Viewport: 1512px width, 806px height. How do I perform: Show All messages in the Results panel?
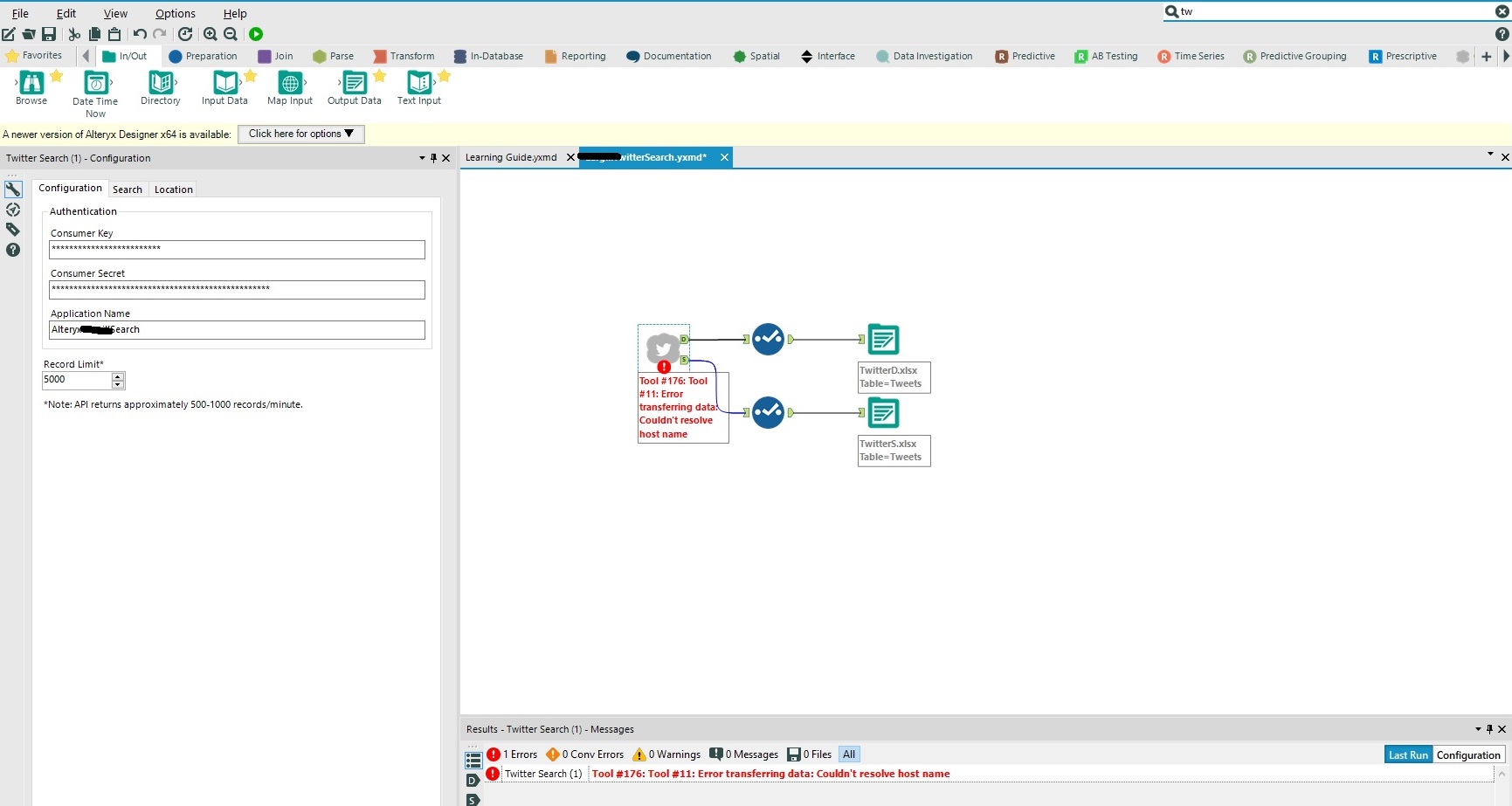pos(848,754)
